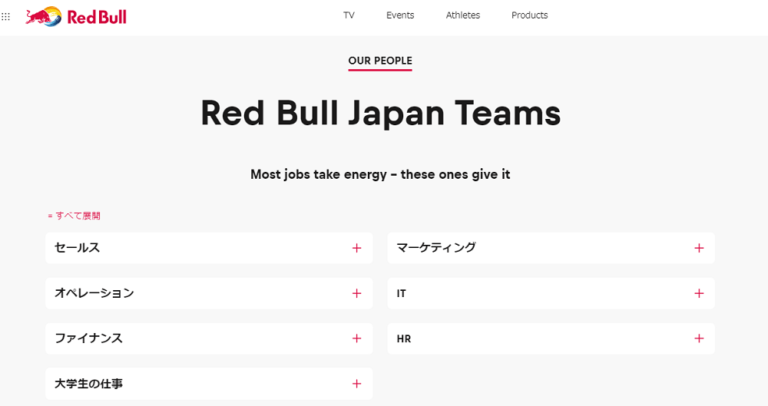Click plus icon on ファイナンス row
The width and height of the screenshot is (768, 406).
tap(356, 338)
